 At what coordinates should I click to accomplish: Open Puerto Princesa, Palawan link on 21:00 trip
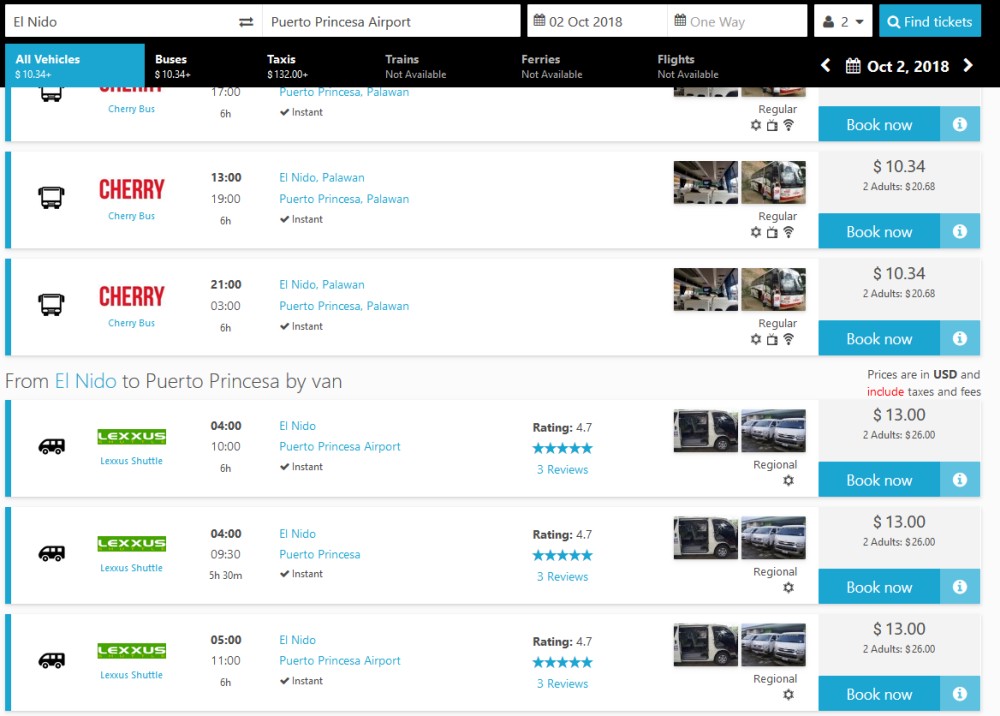point(344,306)
